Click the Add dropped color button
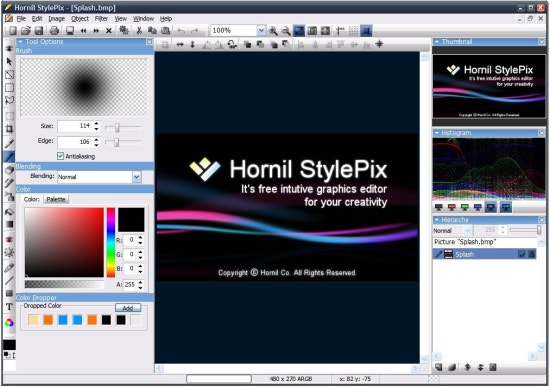Screen dimensions: 550x387 (x=128, y=308)
